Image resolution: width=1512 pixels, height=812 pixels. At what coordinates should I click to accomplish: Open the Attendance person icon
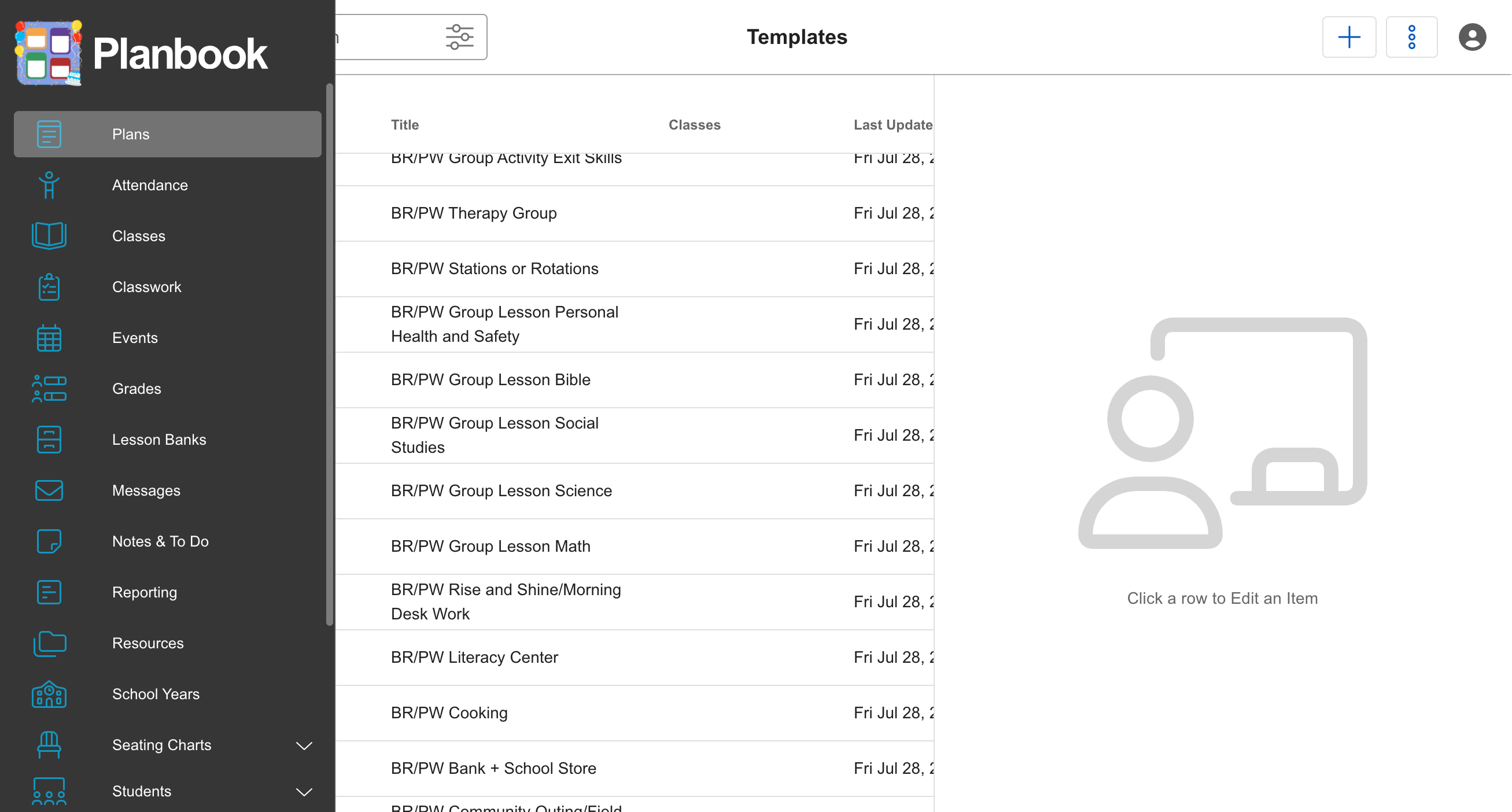49,185
